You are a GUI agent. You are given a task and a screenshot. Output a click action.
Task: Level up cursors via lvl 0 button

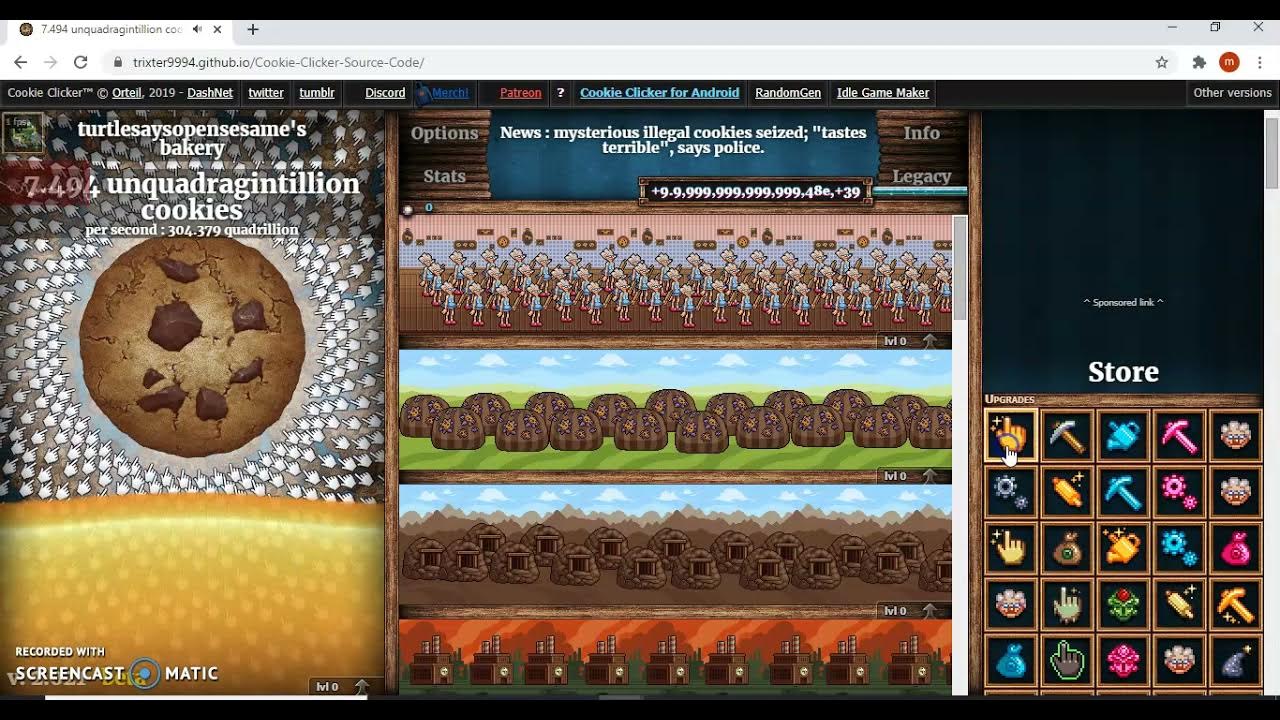coord(343,687)
